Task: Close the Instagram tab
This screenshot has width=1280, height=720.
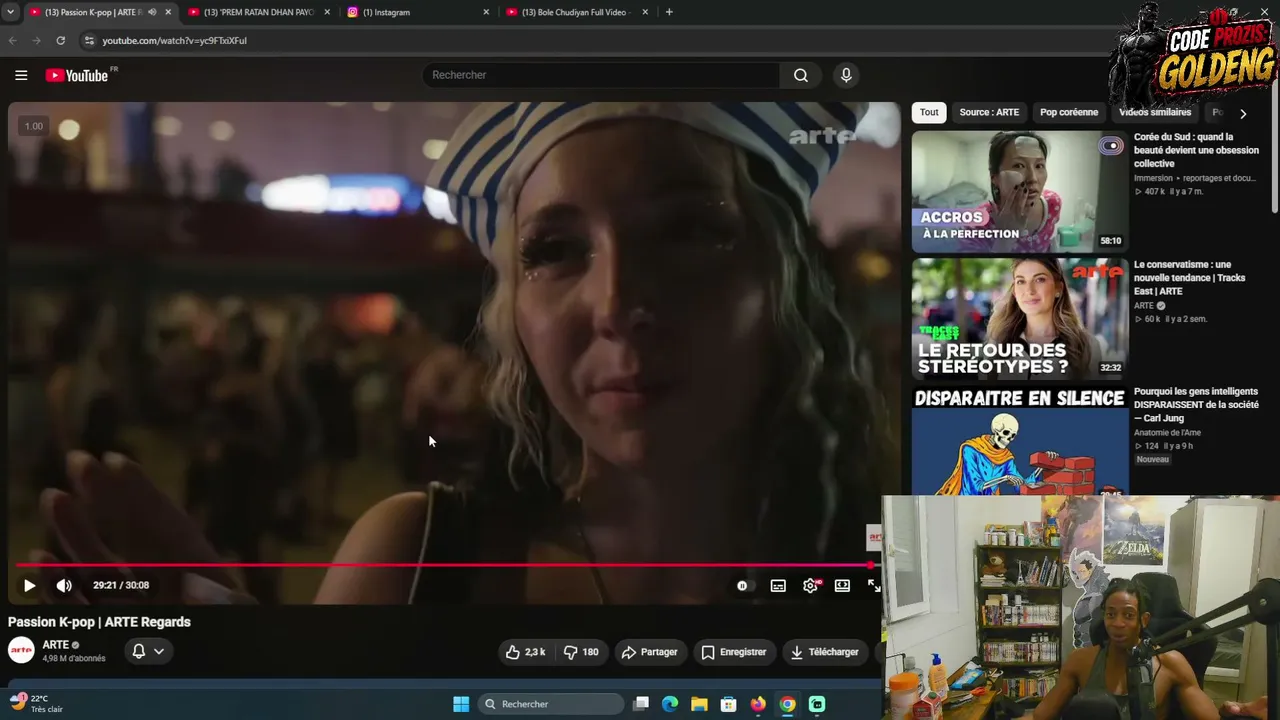Action: tap(486, 12)
